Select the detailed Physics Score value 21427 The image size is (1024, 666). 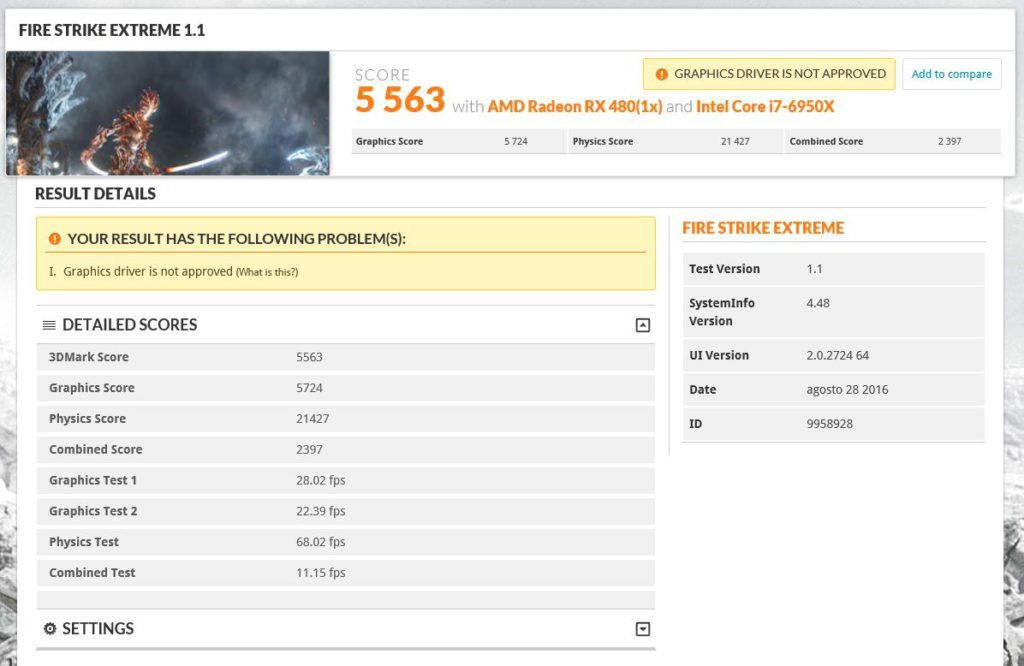tap(312, 419)
